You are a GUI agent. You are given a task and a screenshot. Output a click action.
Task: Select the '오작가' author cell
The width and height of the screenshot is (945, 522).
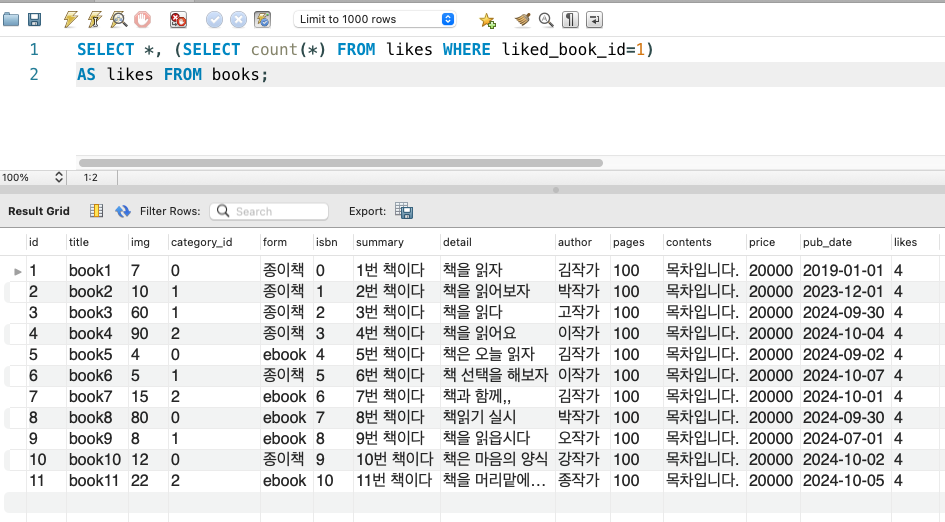[579, 438]
